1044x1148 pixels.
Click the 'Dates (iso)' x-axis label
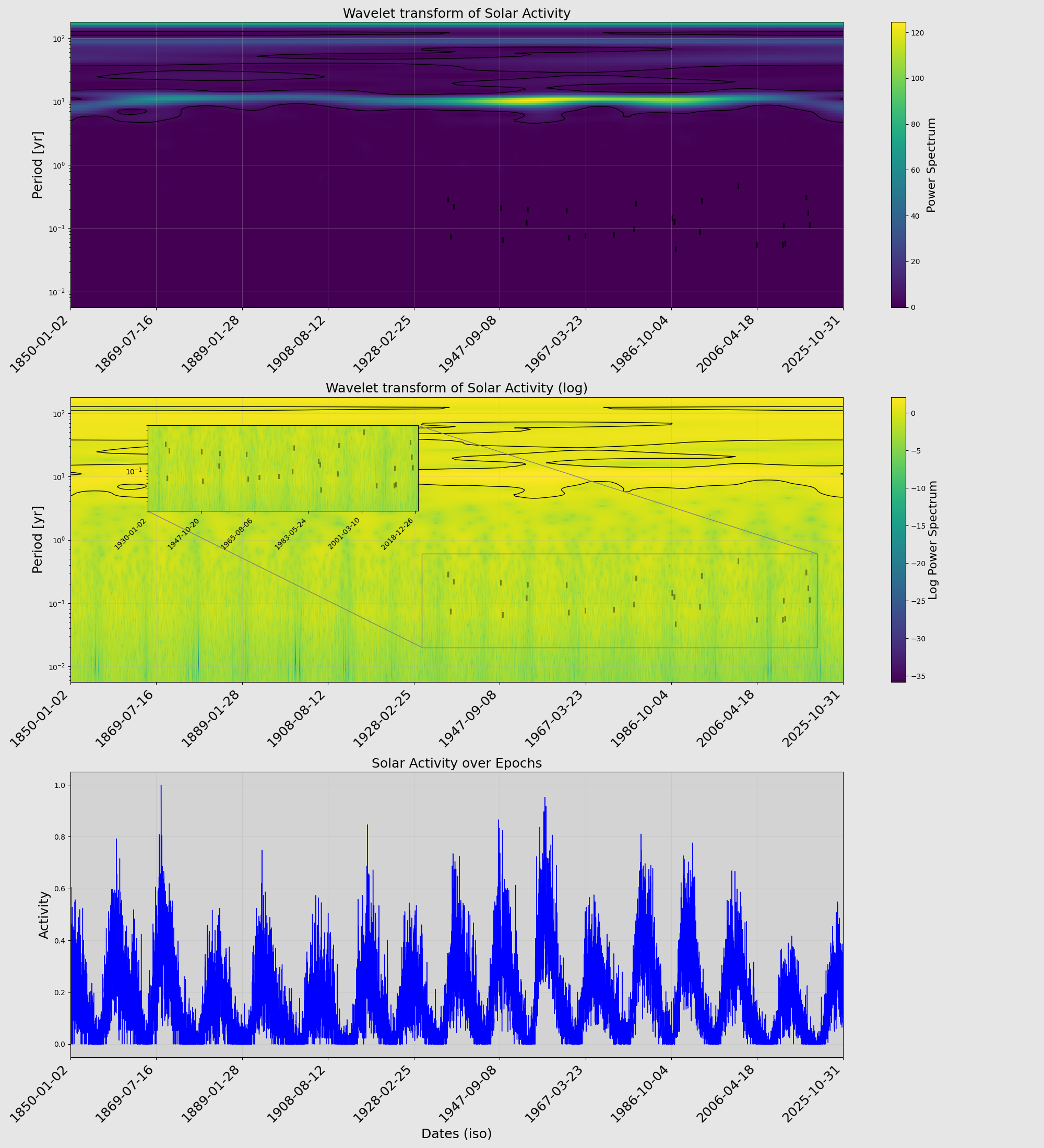pyautogui.click(x=456, y=1133)
